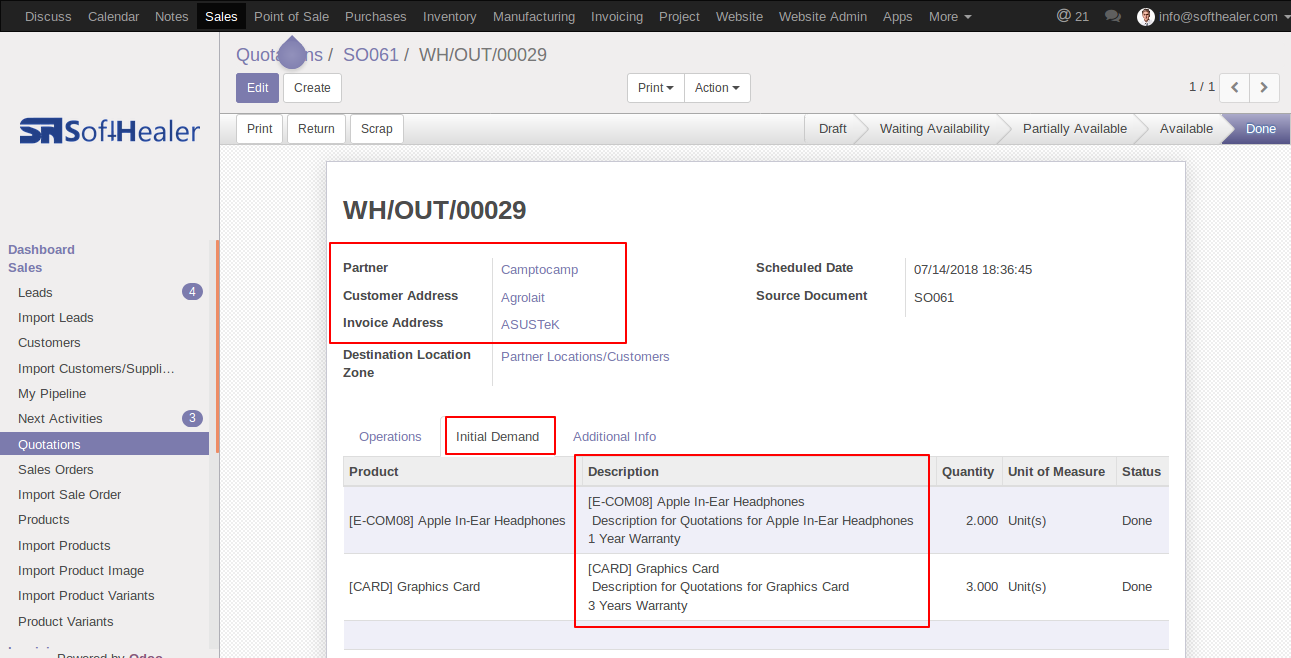The height and width of the screenshot is (658, 1291).
Task: Open Import Leads in the sidebar
Action: point(105,318)
